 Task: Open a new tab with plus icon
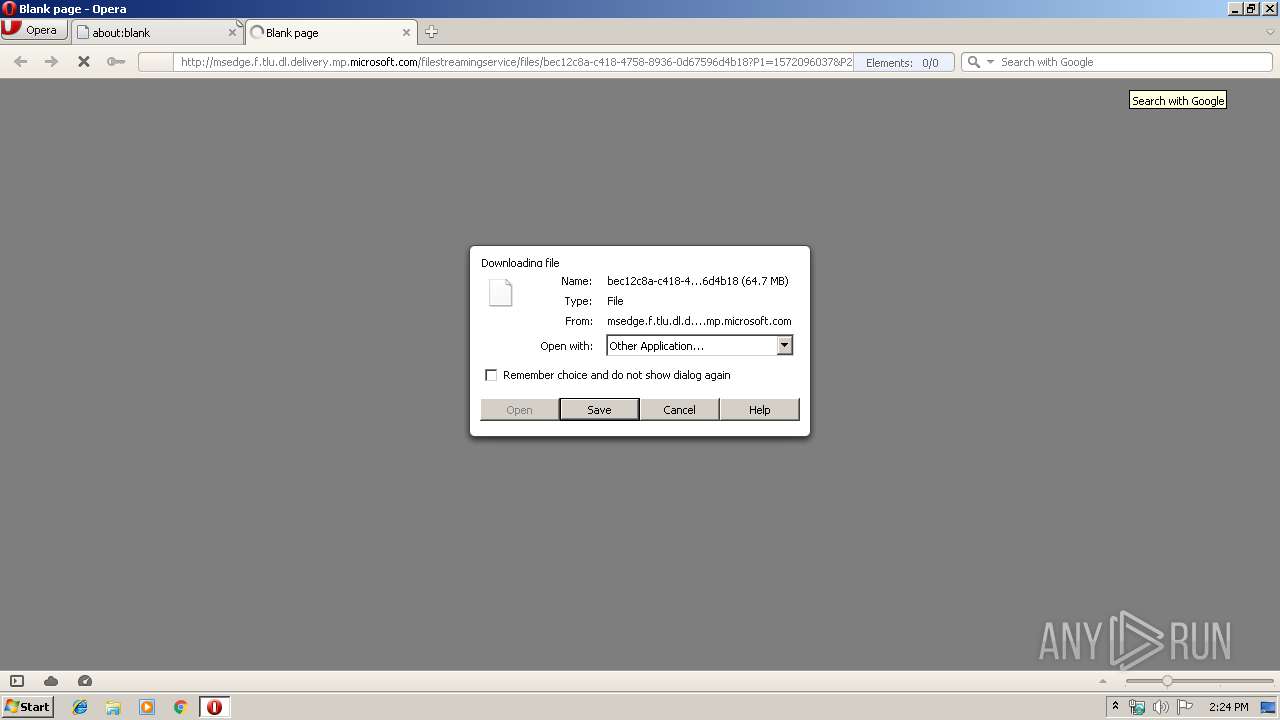pyautogui.click(x=431, y=32)
